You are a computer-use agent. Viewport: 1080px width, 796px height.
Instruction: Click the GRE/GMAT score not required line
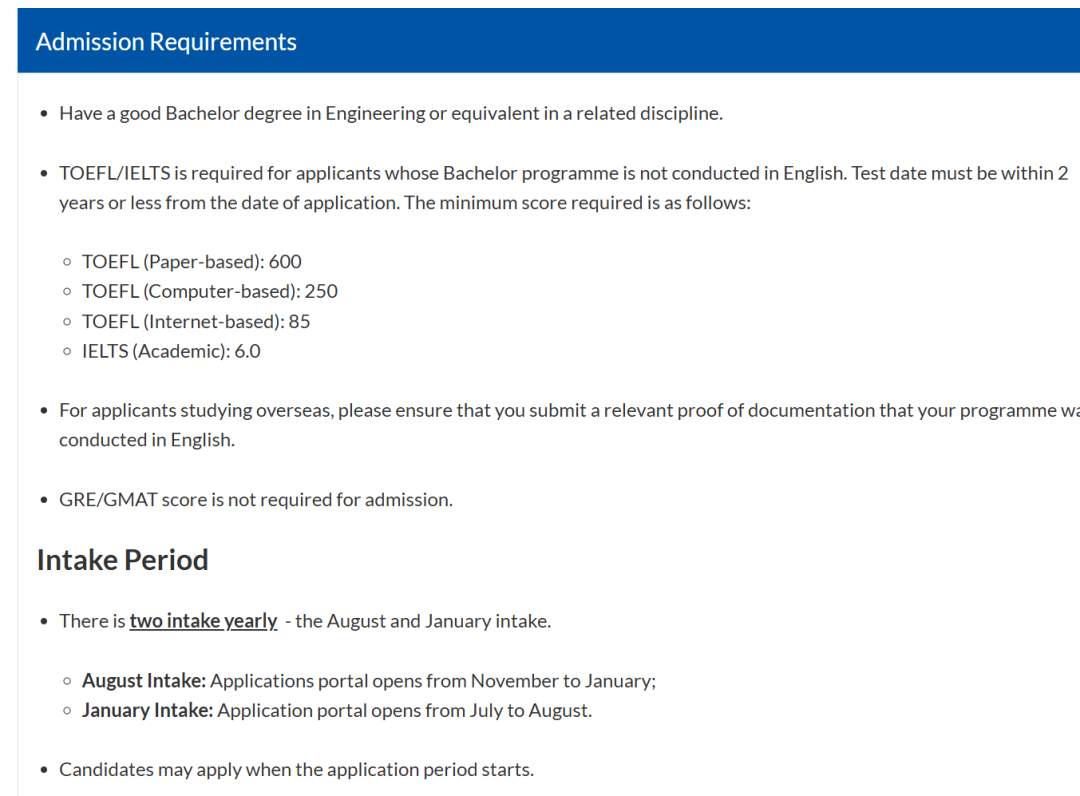256,500
